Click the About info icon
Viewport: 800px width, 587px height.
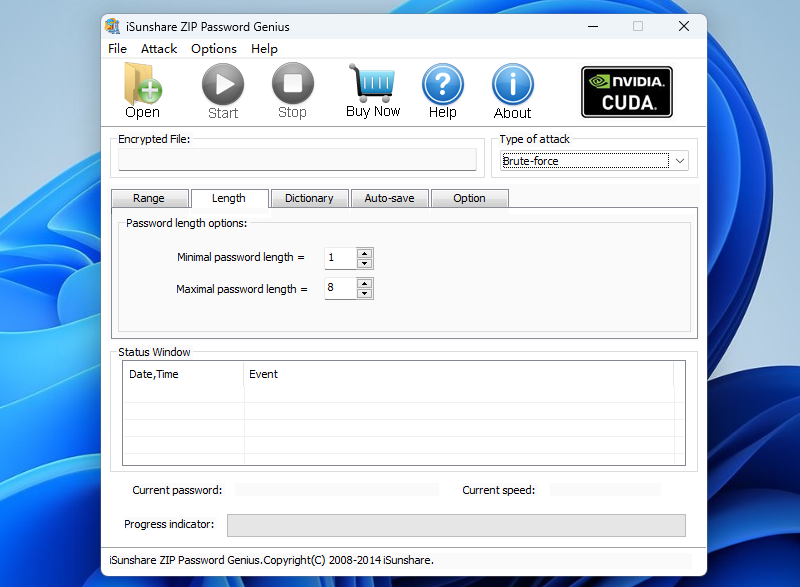point(512,91)
